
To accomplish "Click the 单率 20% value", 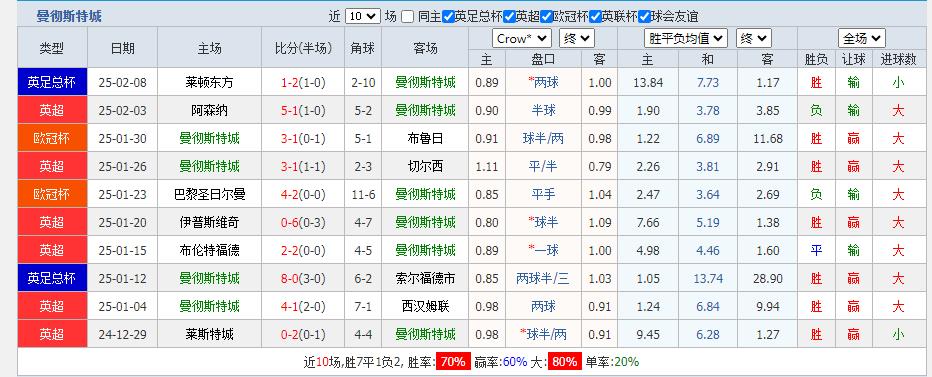I will coord(627,362).
